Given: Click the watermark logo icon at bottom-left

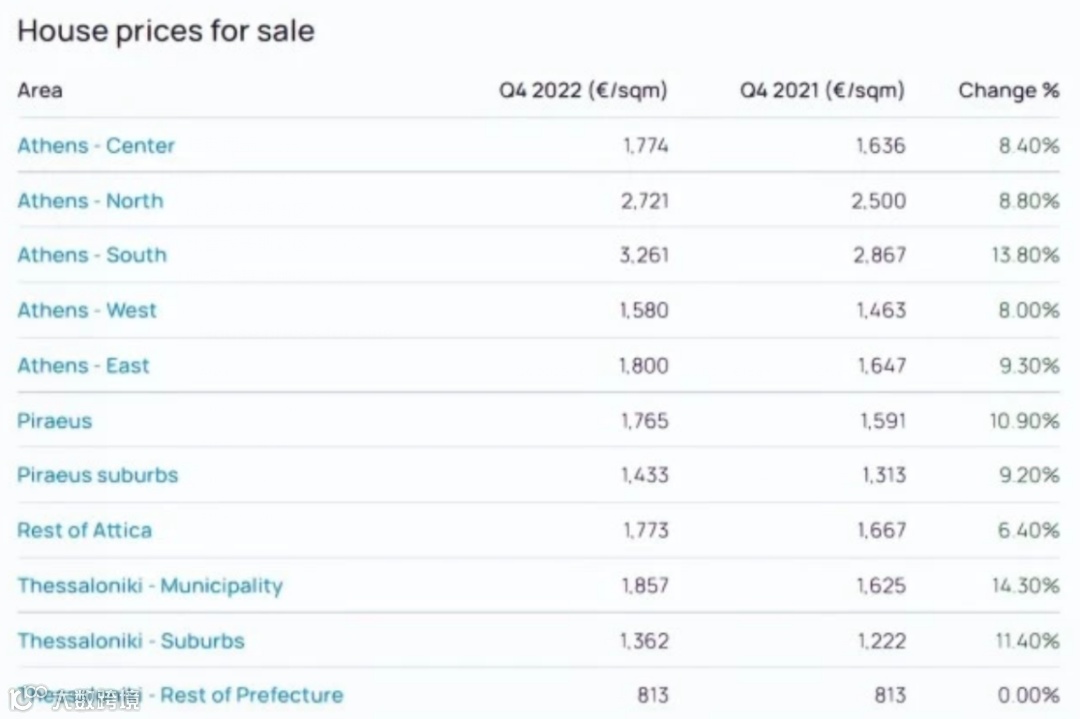Looking at the screenshot, I should coord(21,697).
